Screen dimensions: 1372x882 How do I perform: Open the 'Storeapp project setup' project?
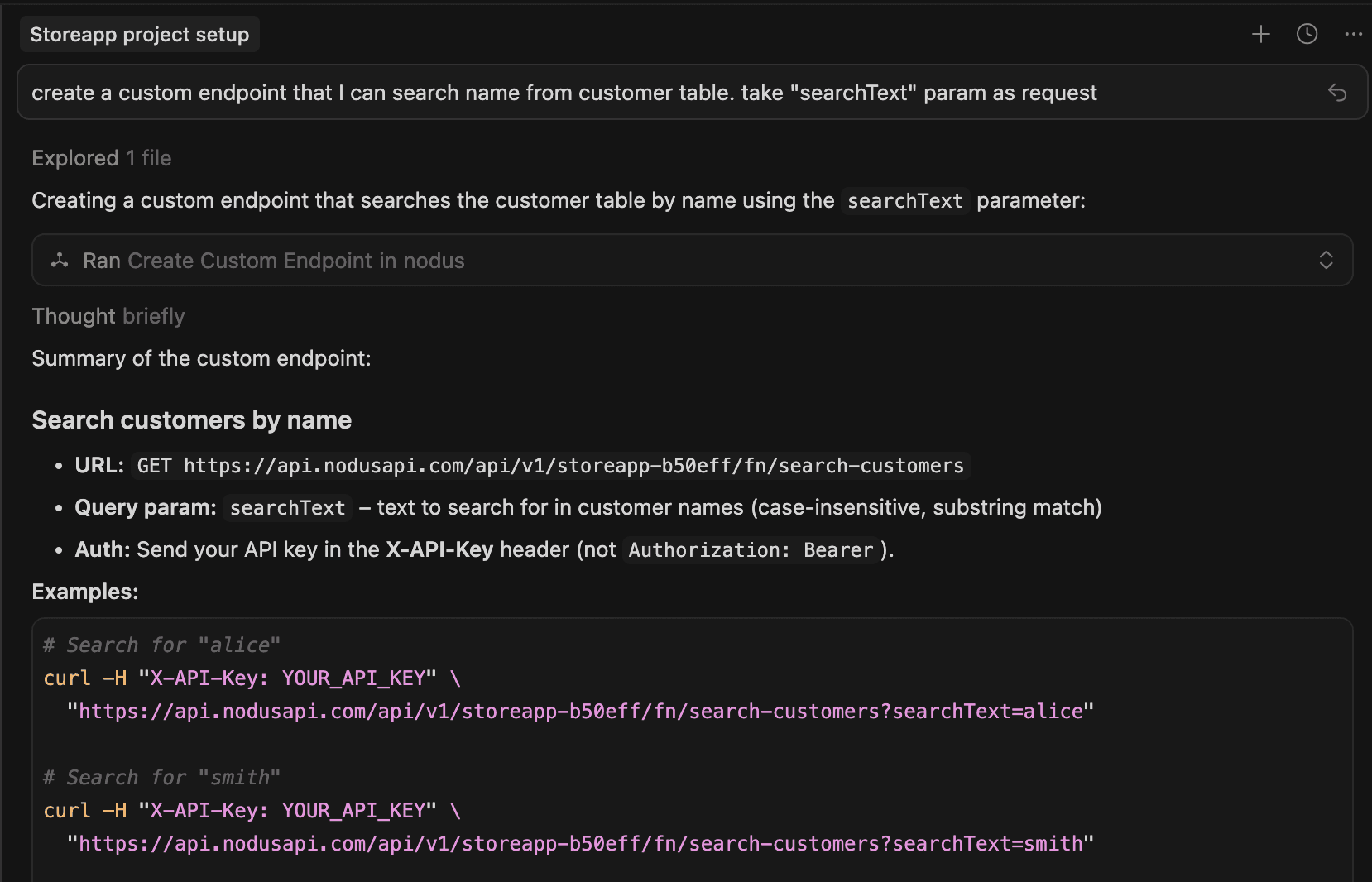point(139,34)
